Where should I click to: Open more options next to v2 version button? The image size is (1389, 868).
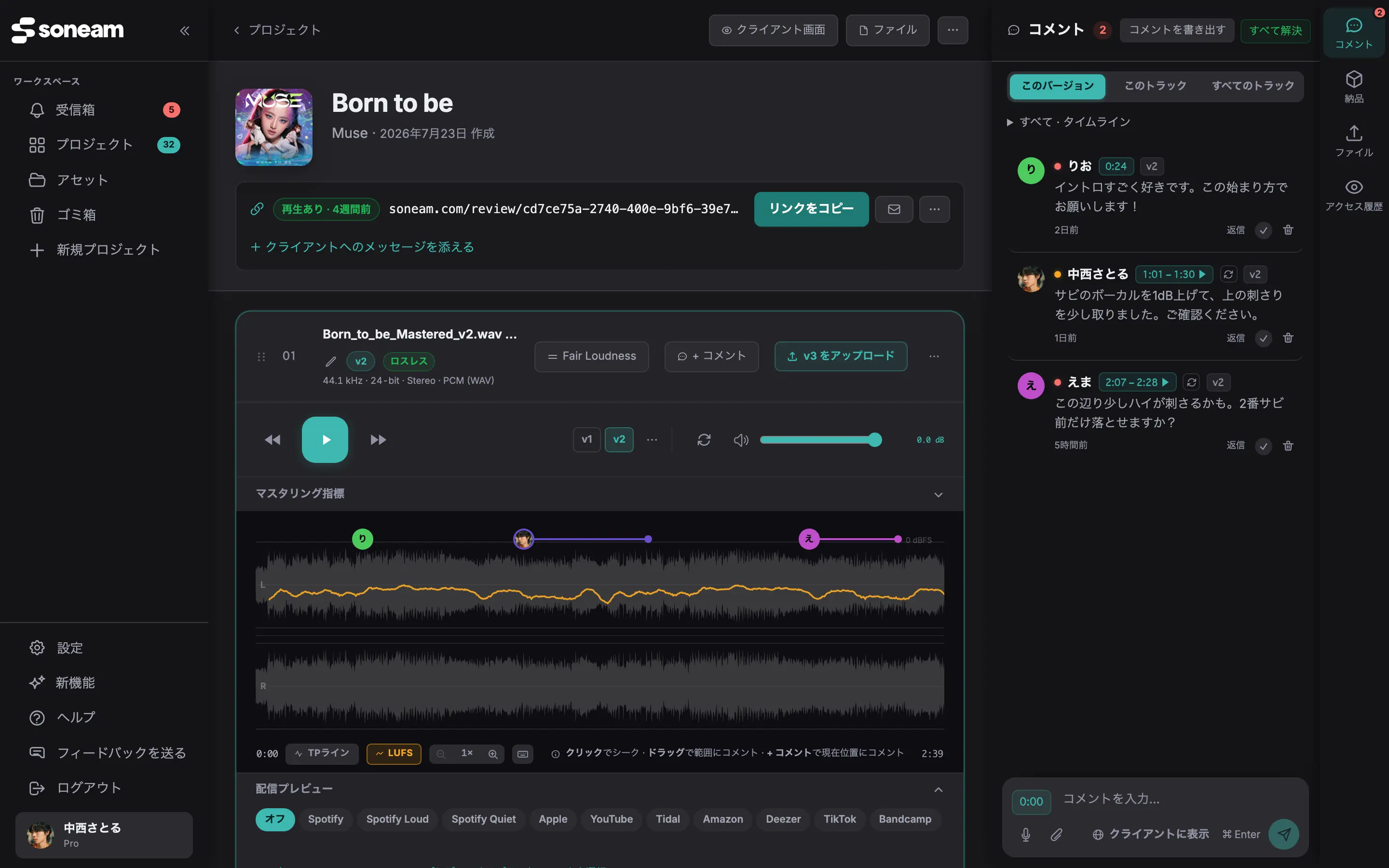(652, 440)
